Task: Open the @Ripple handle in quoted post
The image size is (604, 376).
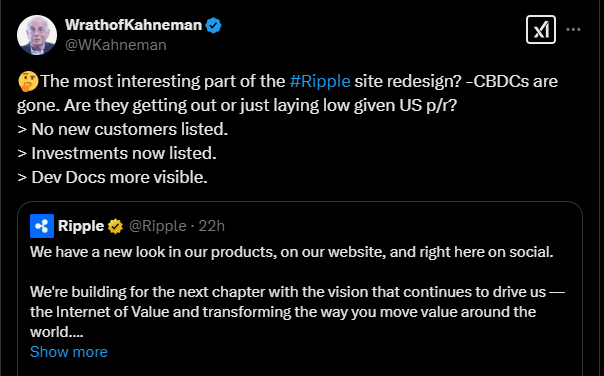Action: coord(158,226)
